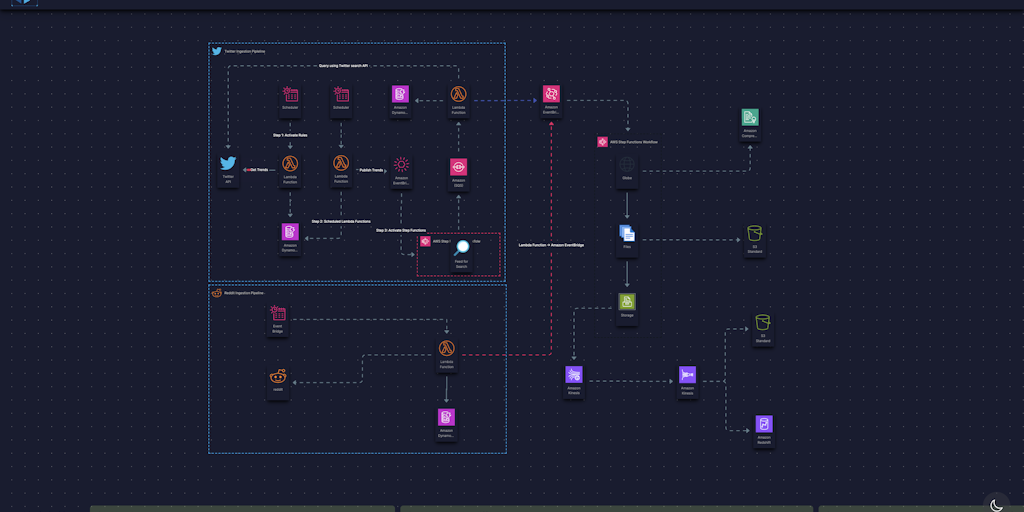Screen dimensions: 1024x512
Task: Select the Reddit Ingestion Pipeline group label
Action: point(242,293)
